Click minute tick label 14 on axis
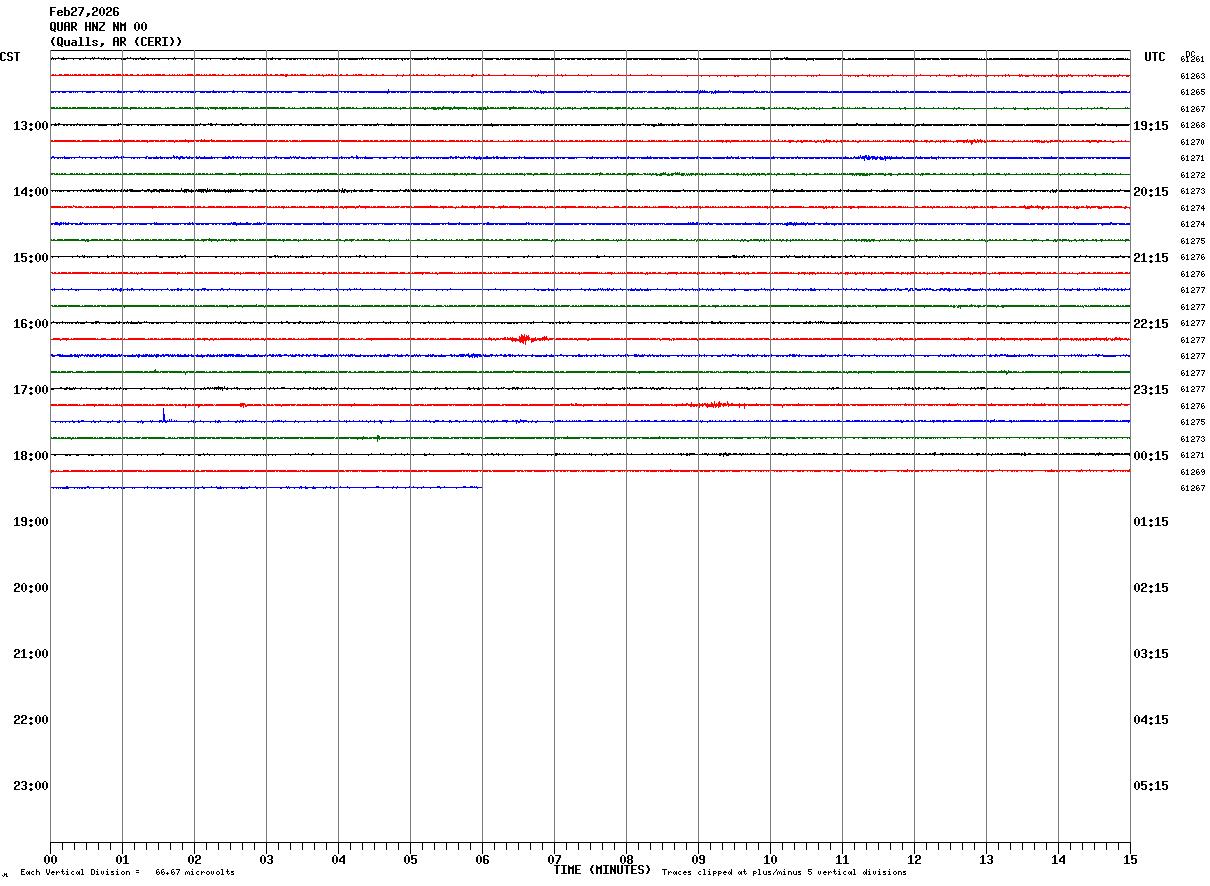This screenshot has width=1210, height=886. [x=1058, y=860]
